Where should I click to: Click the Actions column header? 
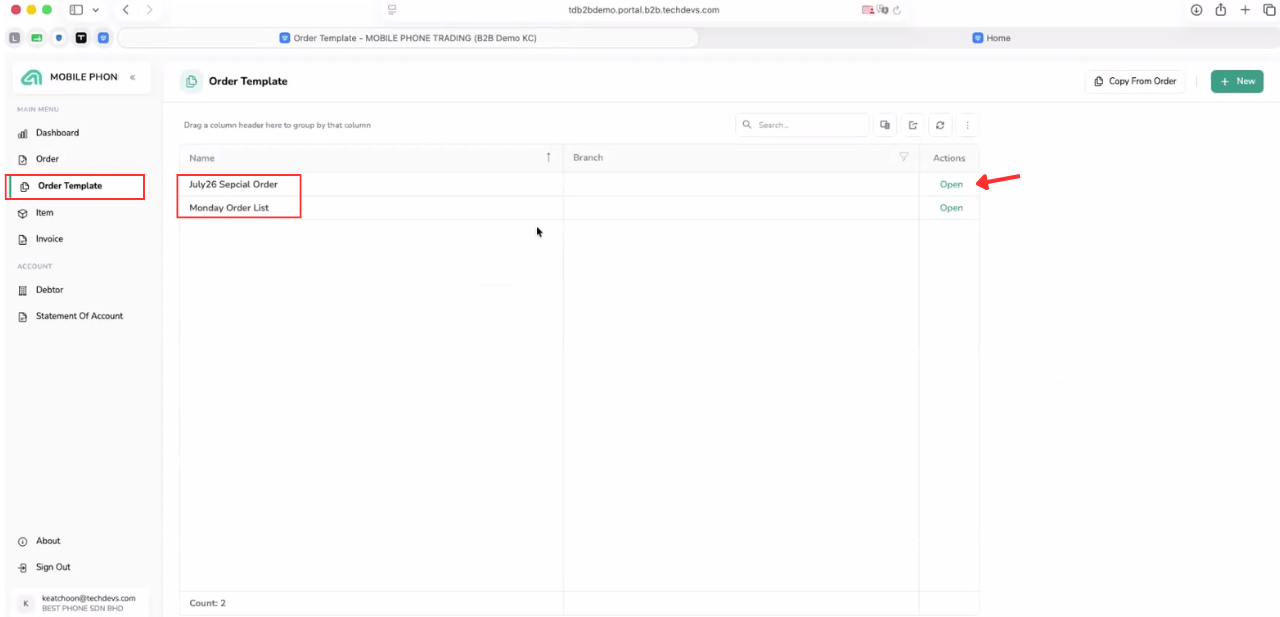[x=949, y=158]
